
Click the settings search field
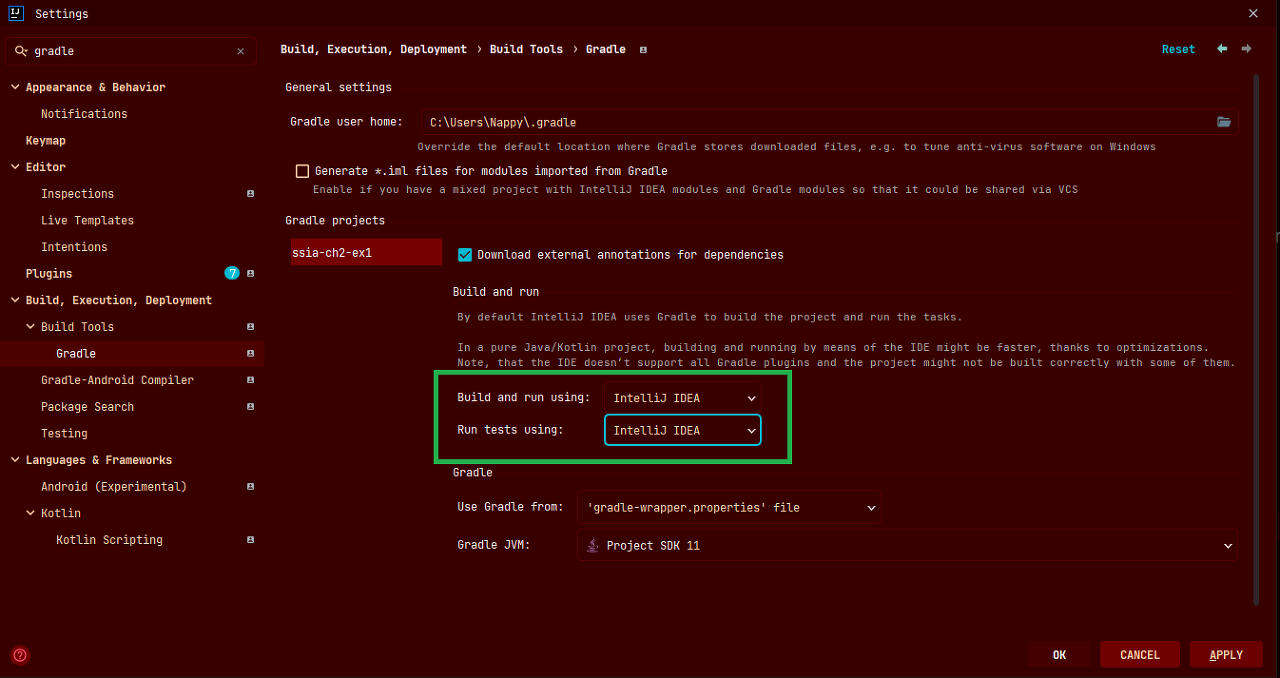pyautogui.click(x=132, y=51)
